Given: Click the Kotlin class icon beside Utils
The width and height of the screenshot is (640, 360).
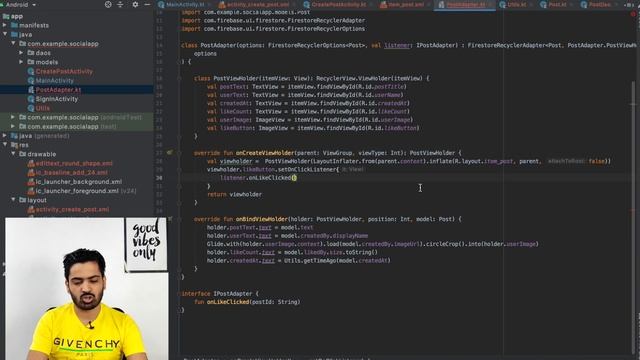Looking at the screenshot, I should pyautogui.click(x=31, y=108).
